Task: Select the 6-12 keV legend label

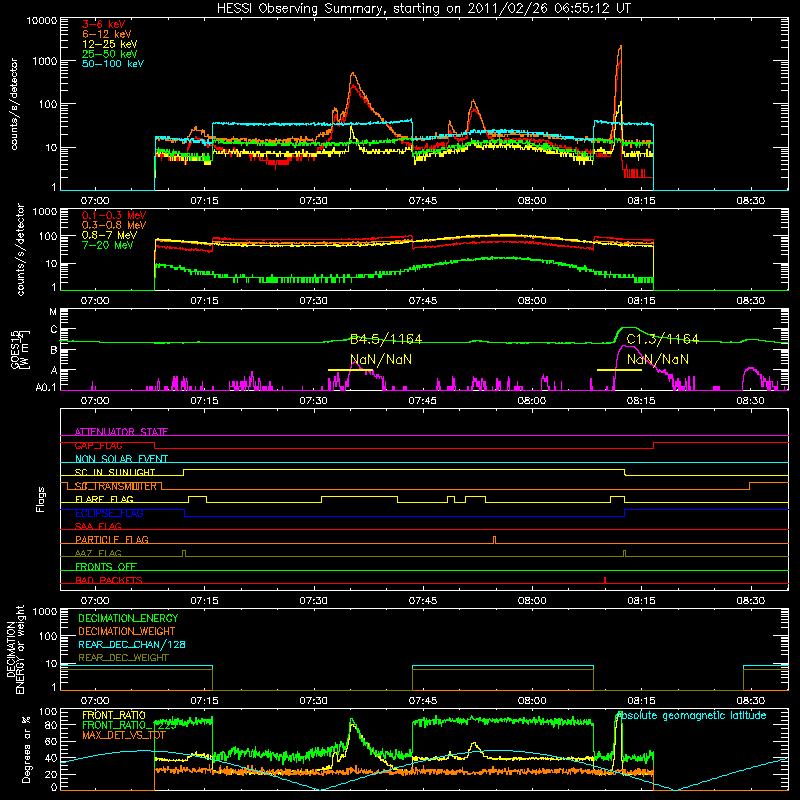Action: coord(107,34)
